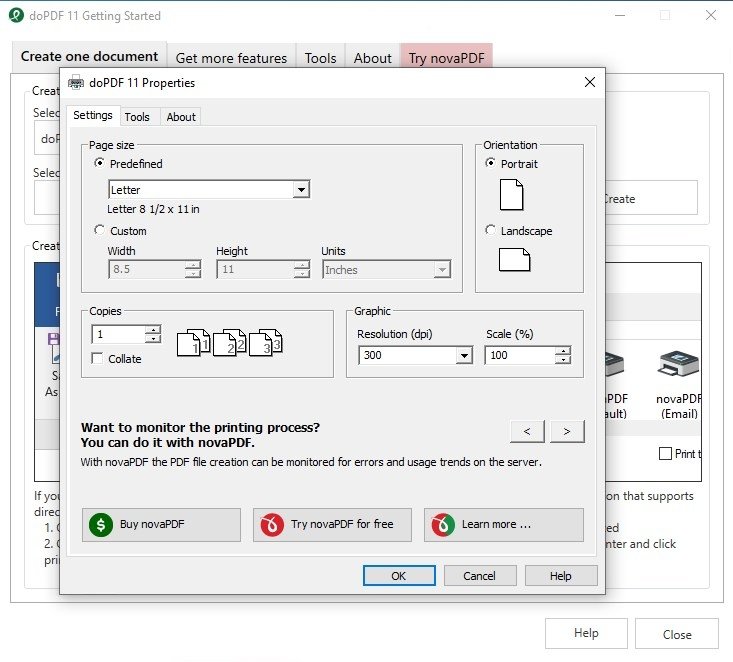Click the printer icon in Properties title bar
This screenshot has width=733, height=662.
(x=76, y=83)
